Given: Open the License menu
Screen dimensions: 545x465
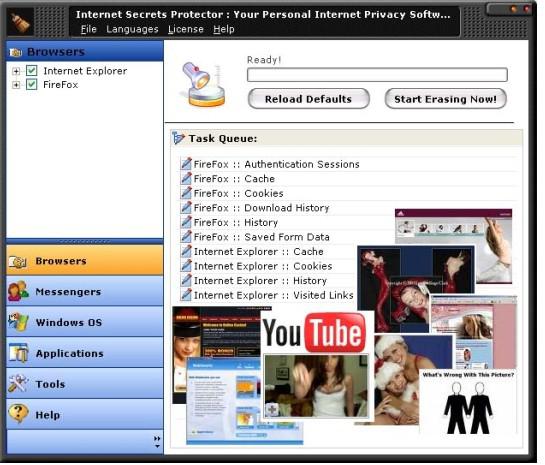Looking at the screenshot, I should pyautogui.click(x=186, y=29).
